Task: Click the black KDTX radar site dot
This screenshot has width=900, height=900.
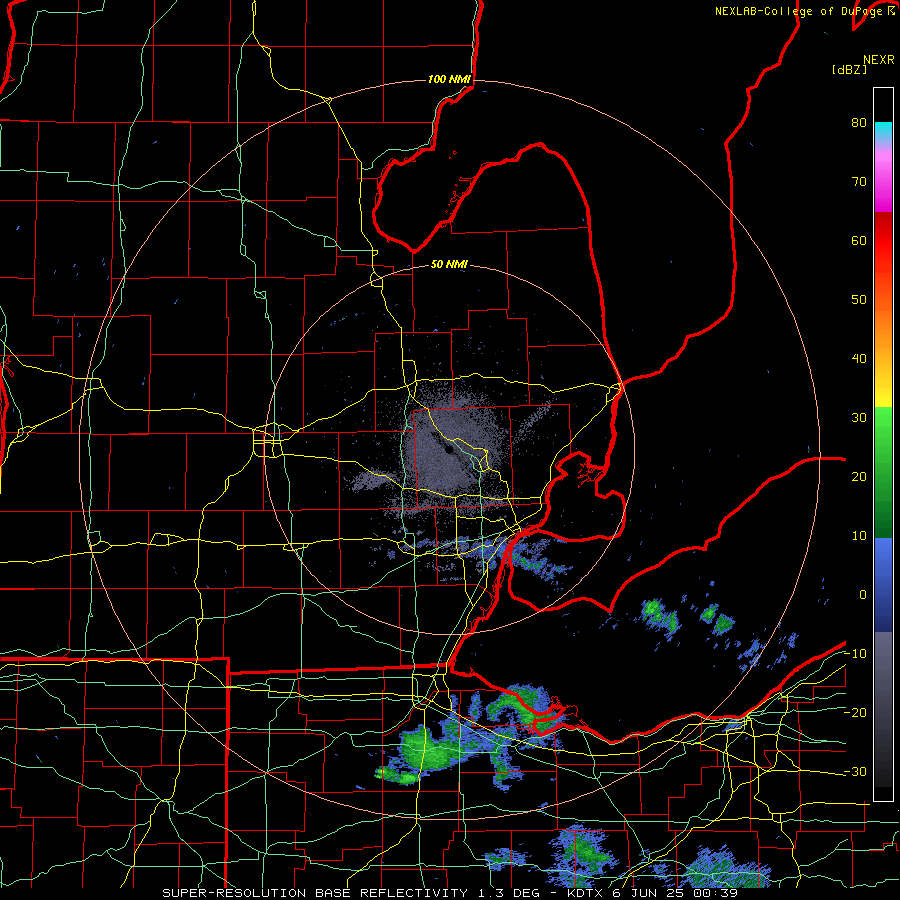Action: pyautogui.click(x=449, y=450)
